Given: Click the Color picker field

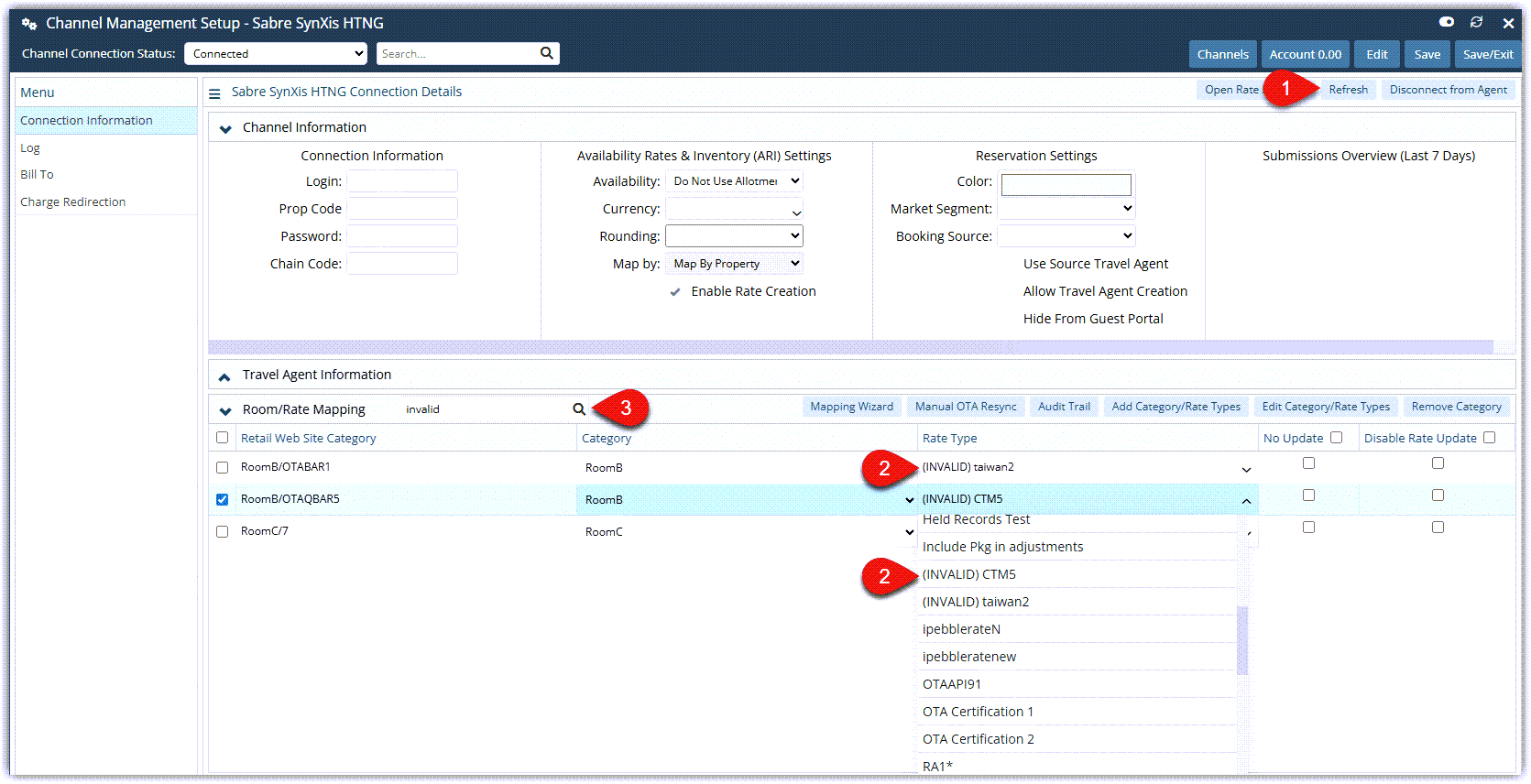Looking at the screenshot, I should pos(1066,185).
